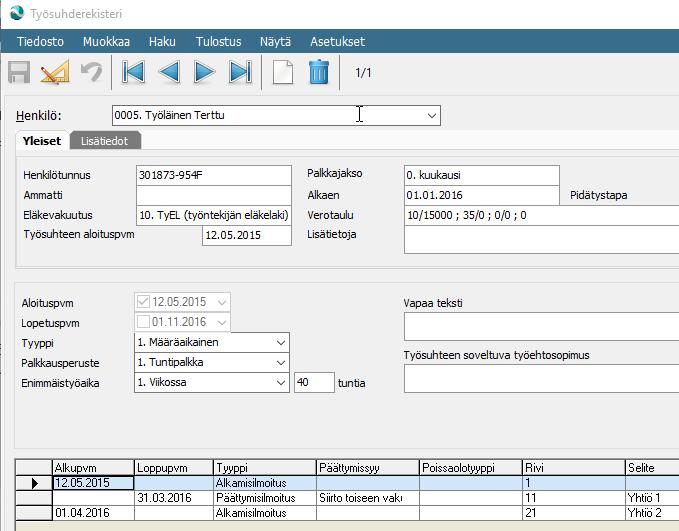679x531 pixels.
Task: Open the Tulostus menu
Action: pos(218,42)
